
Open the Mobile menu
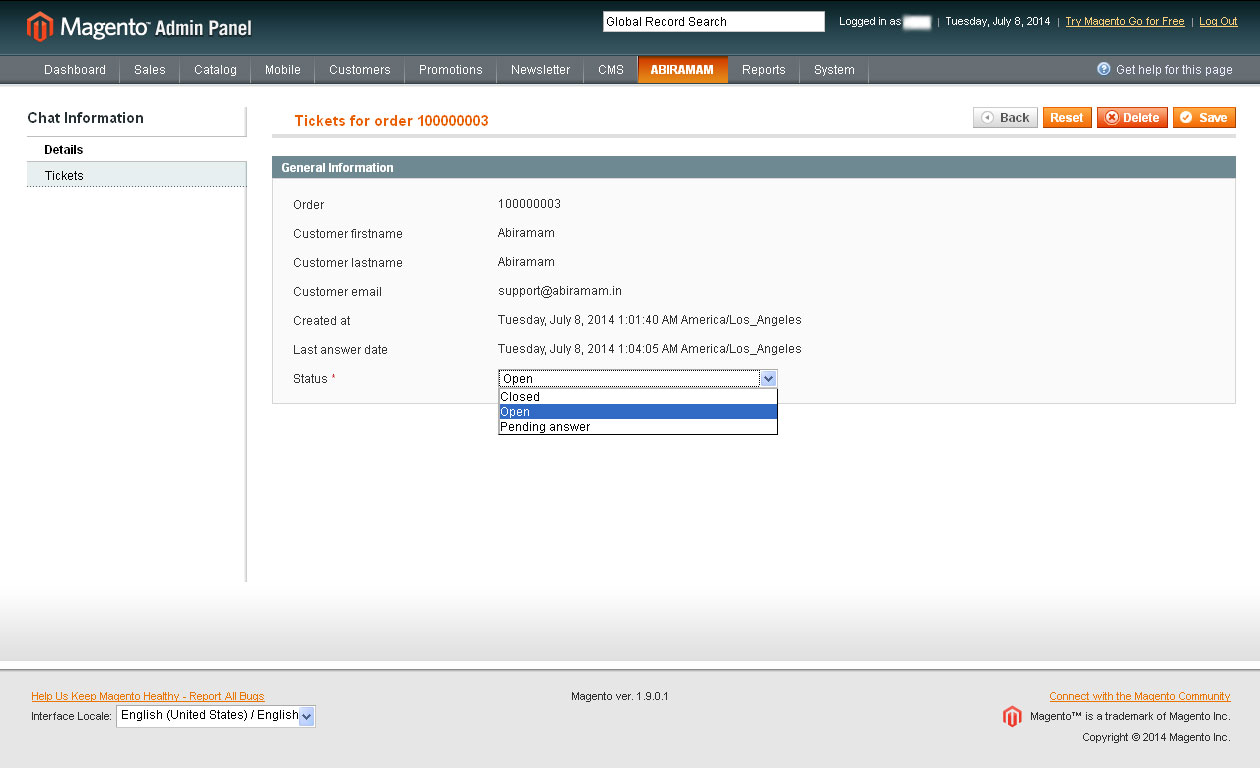(283, 70)
